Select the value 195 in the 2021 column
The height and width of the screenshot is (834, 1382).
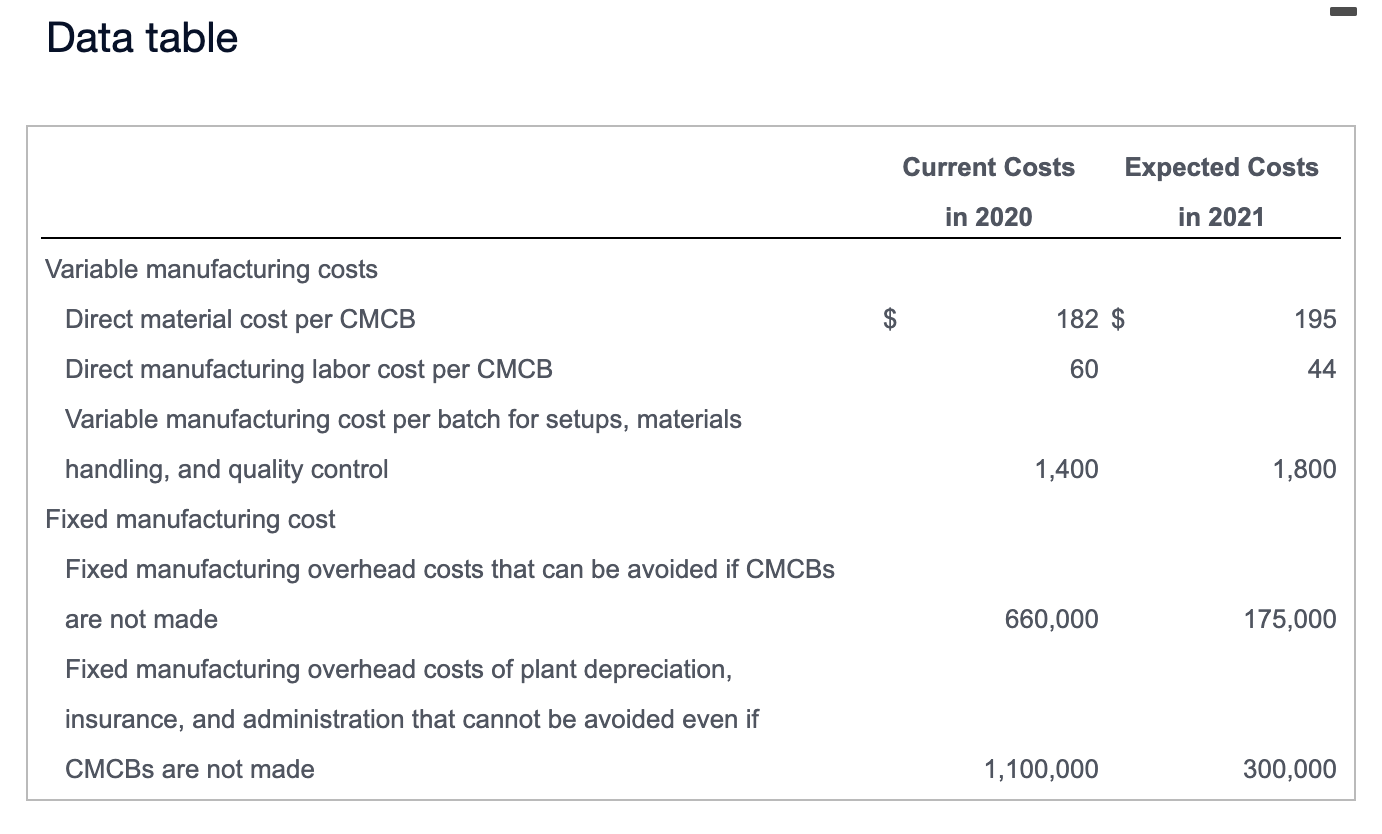(1316, 319)
